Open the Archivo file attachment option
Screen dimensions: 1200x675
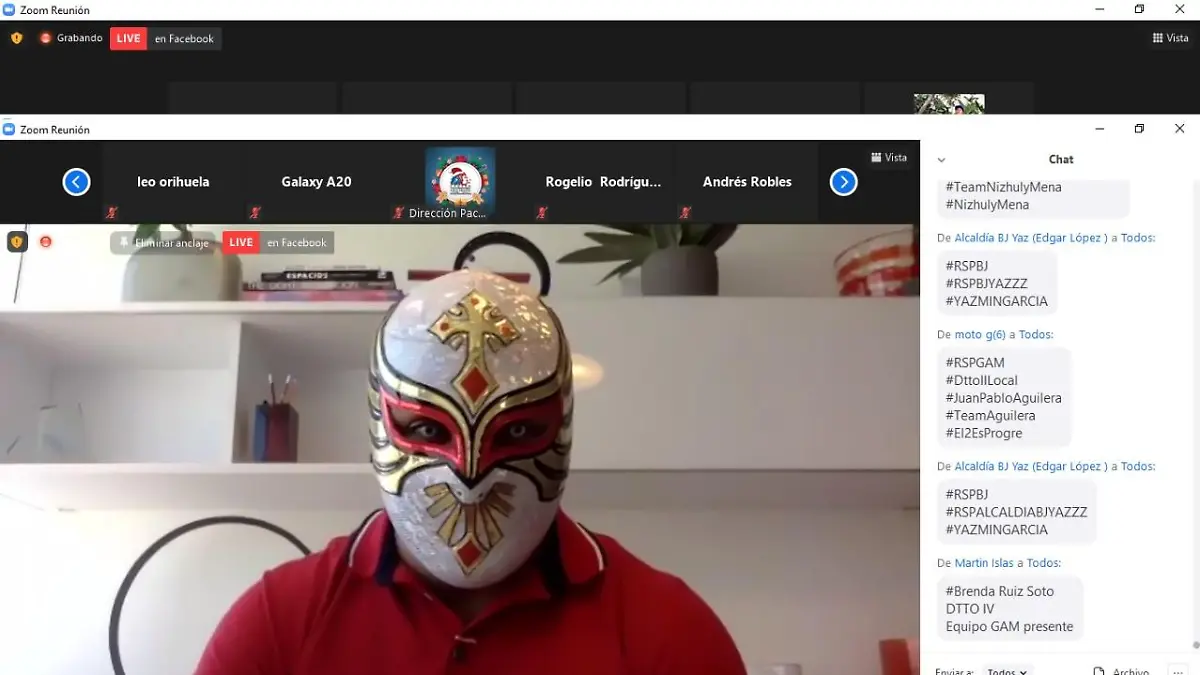click(x=1121, y=671)
